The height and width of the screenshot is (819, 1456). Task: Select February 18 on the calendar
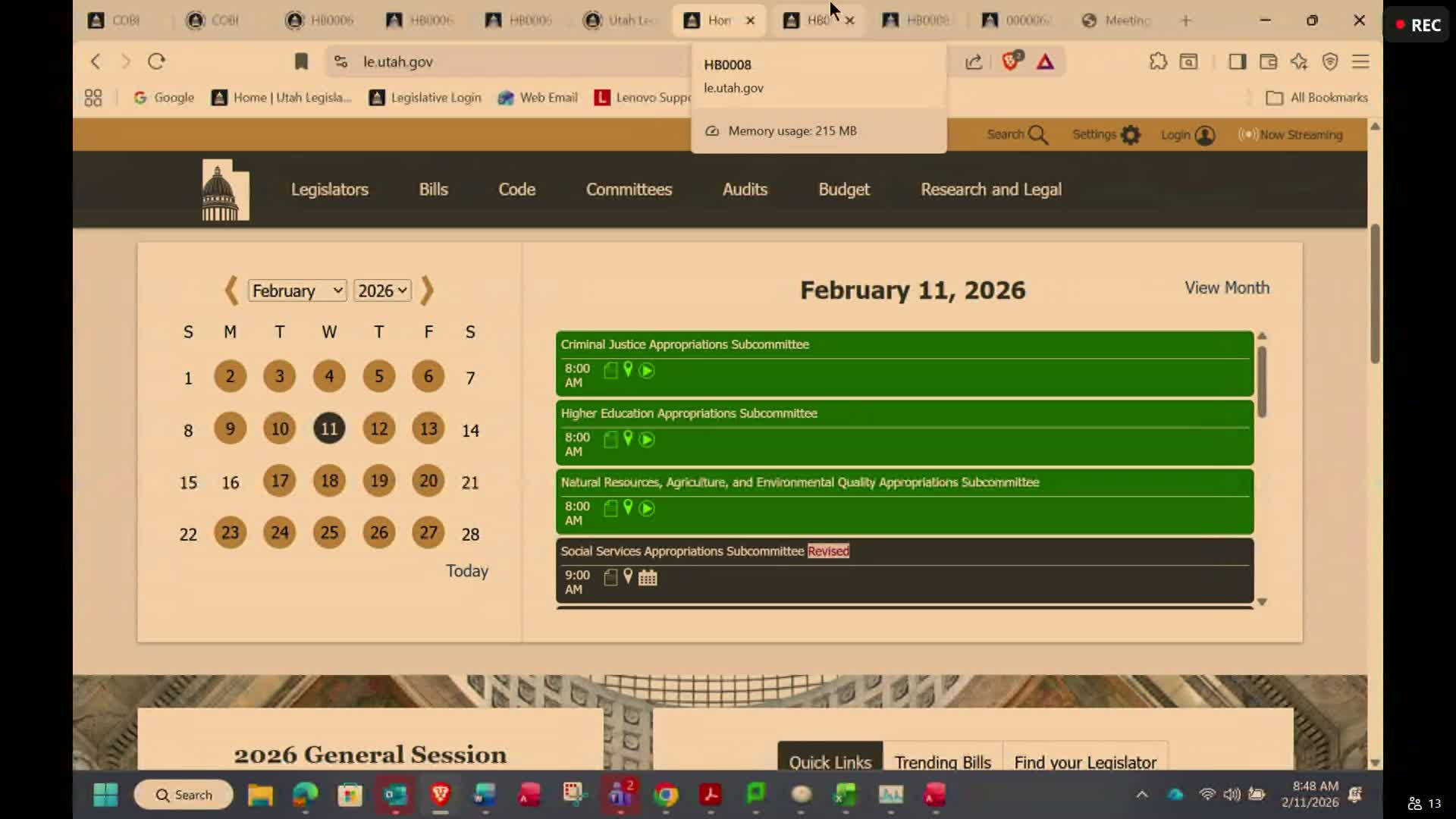pyautogui.click(x=329, y=481)
